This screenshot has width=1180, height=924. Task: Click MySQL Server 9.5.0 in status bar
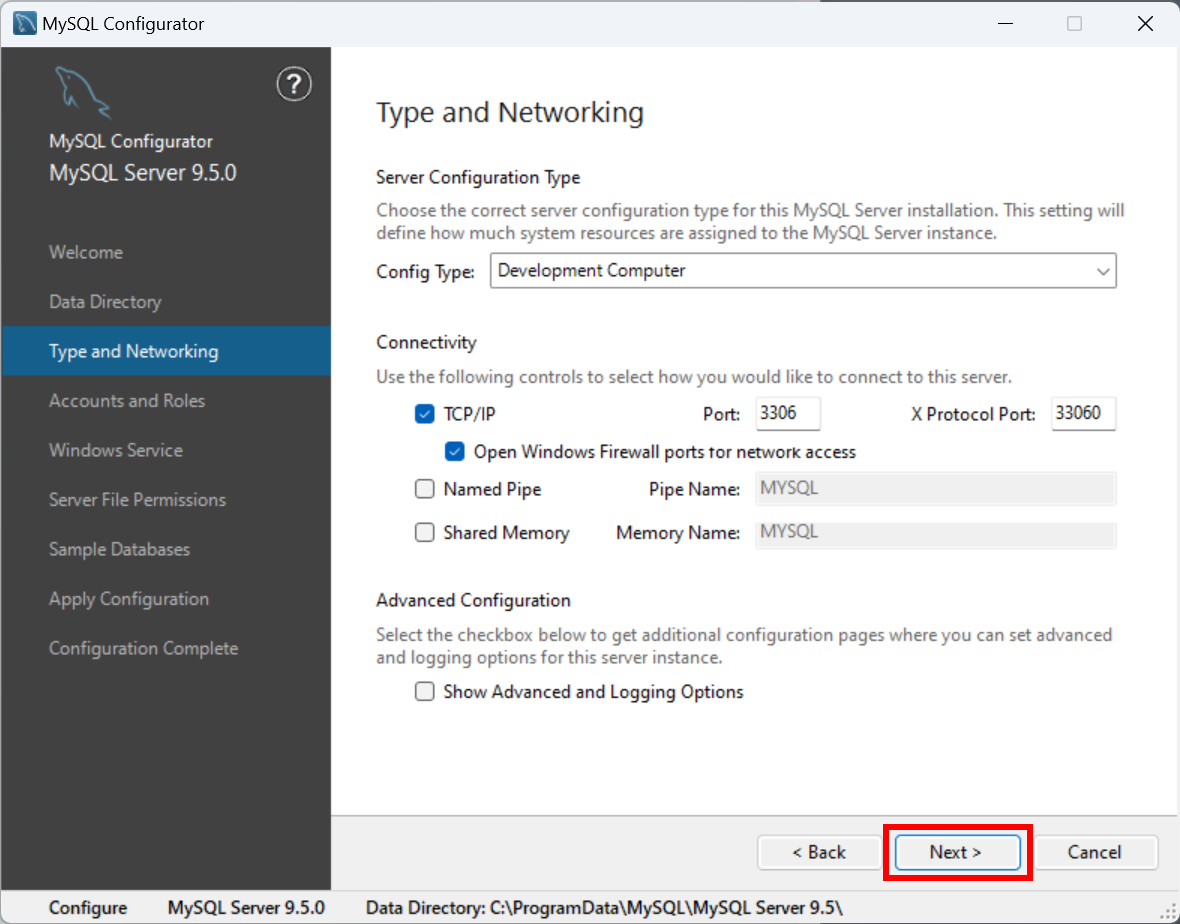click(246, 908)
